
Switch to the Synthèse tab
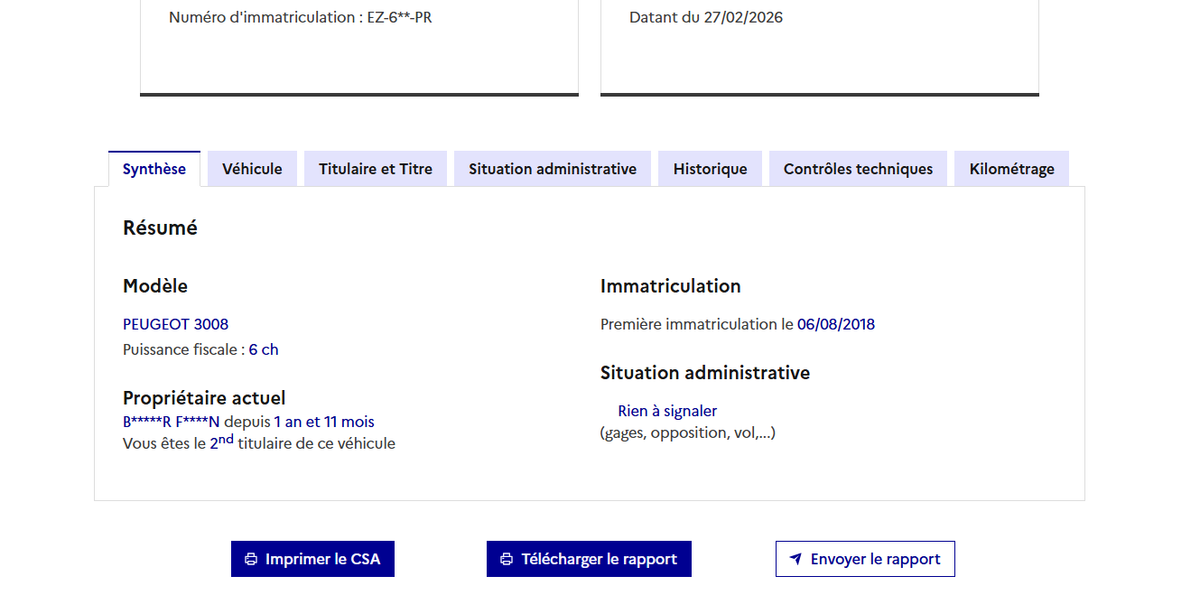[154, 169]
